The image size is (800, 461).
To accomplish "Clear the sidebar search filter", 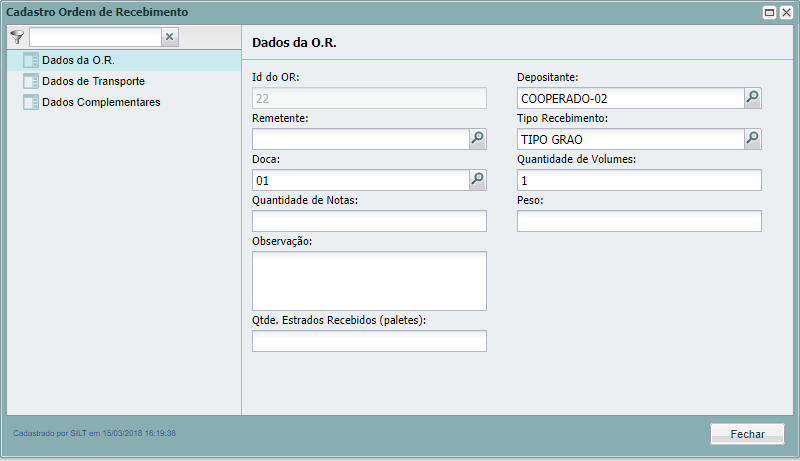I will [x=170, y=37].
